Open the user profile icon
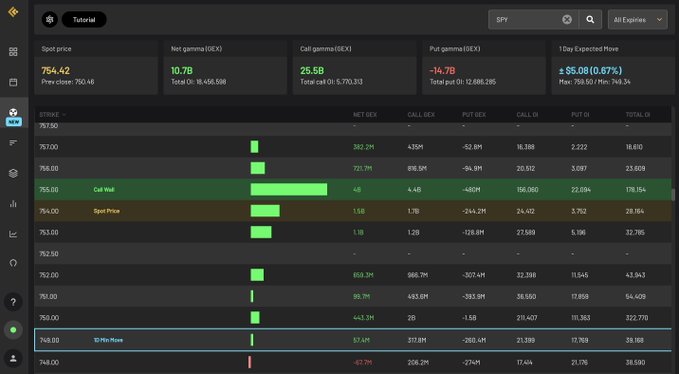Image resolution: width=679 pixels, height=374 pixels. 13,358
